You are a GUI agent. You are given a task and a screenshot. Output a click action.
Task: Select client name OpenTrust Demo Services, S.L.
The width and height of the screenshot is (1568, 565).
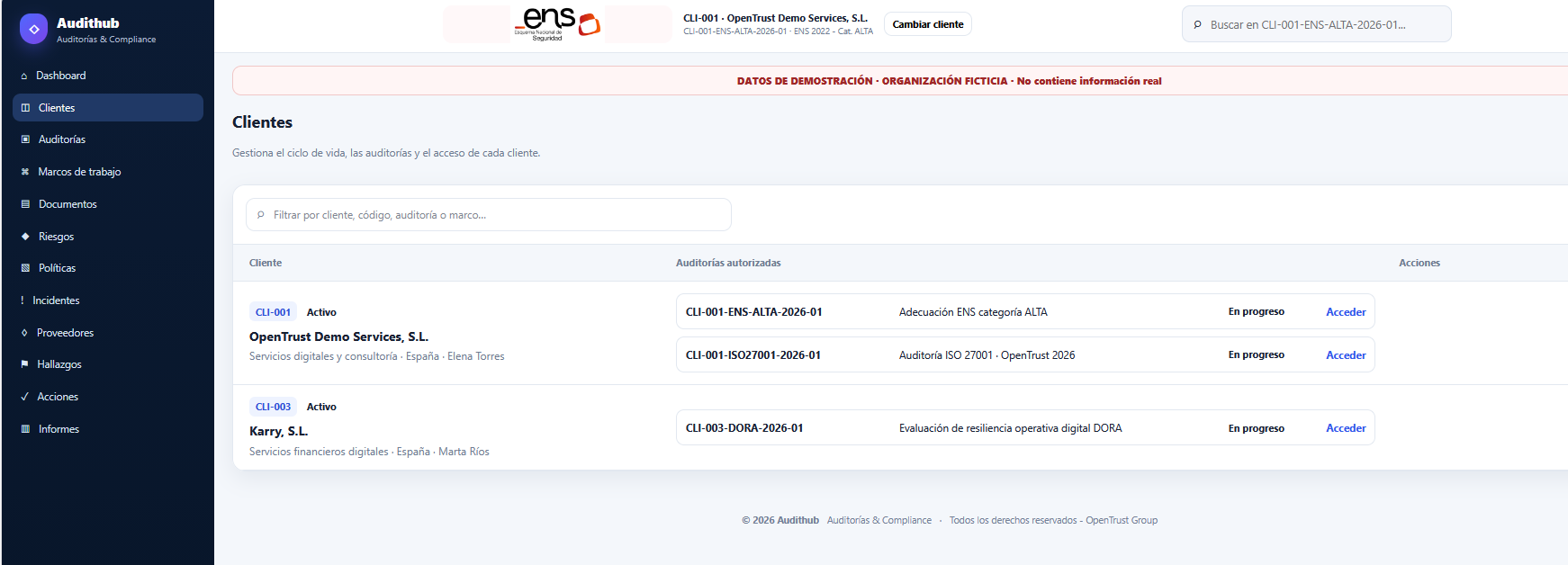pos(338,336)
